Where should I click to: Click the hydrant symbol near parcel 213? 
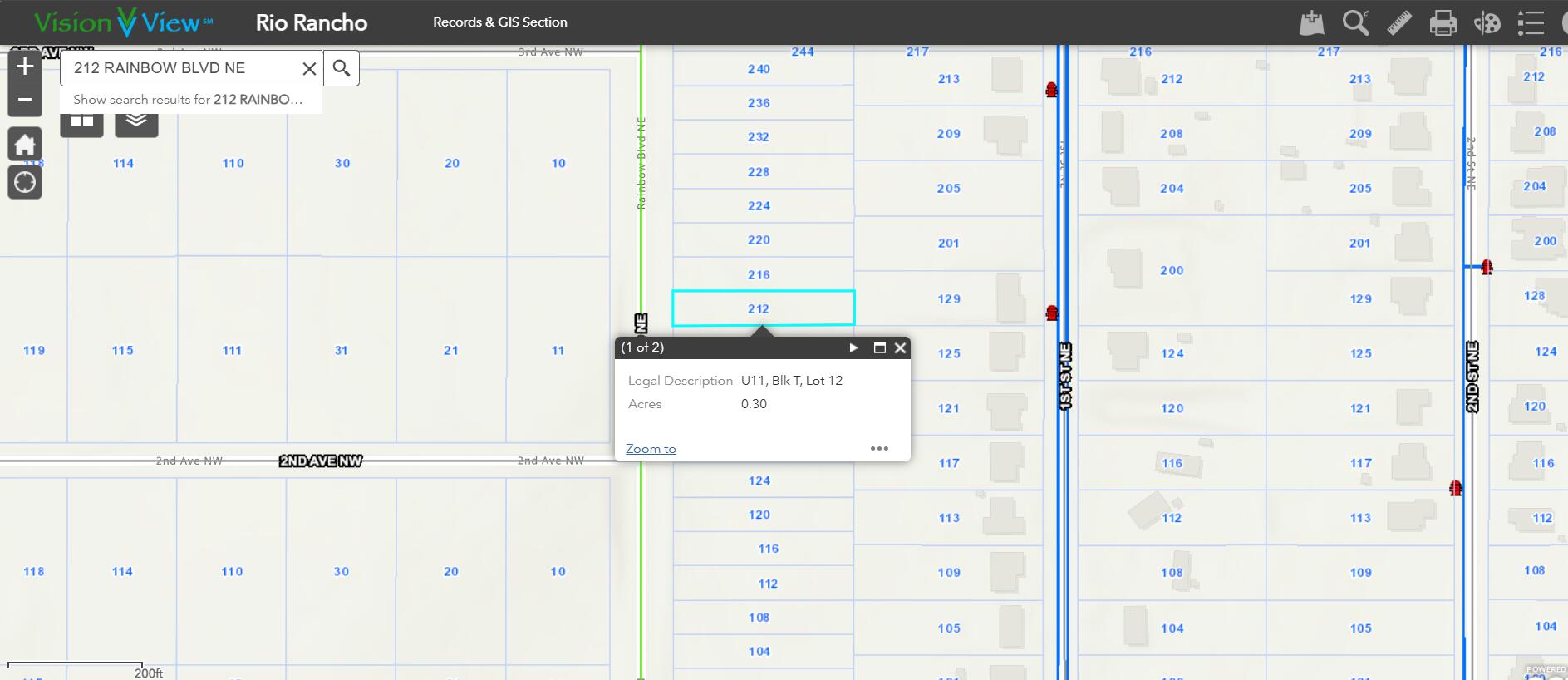point(1052,89)
